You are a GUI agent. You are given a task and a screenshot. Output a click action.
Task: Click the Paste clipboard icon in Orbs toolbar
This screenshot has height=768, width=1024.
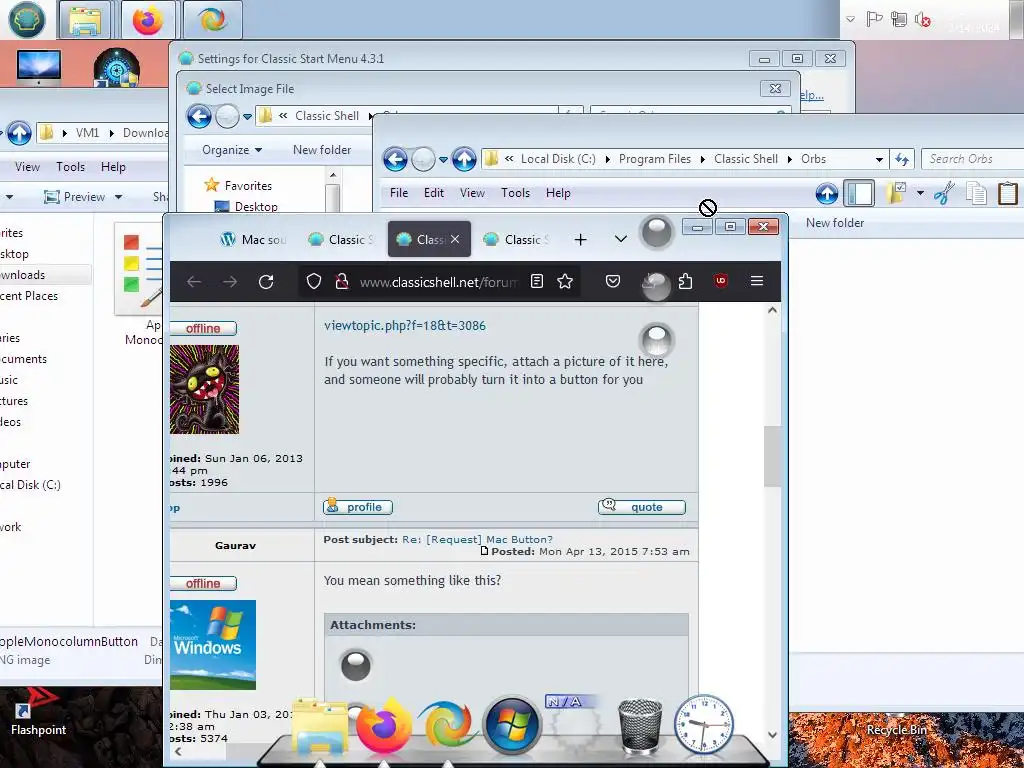pos(1008,193)
